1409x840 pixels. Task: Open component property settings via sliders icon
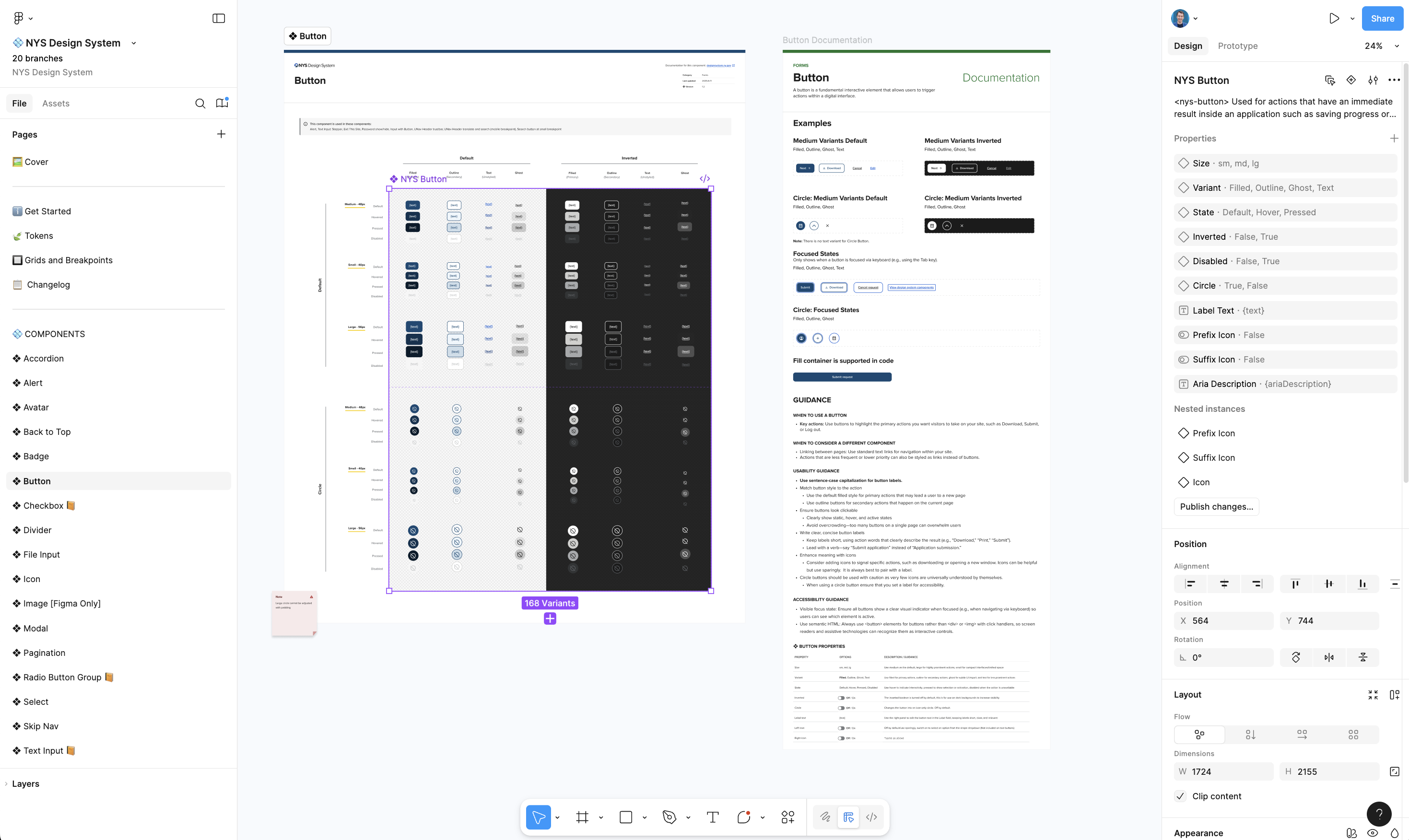pyautogui.click(x=1374, y=80)
